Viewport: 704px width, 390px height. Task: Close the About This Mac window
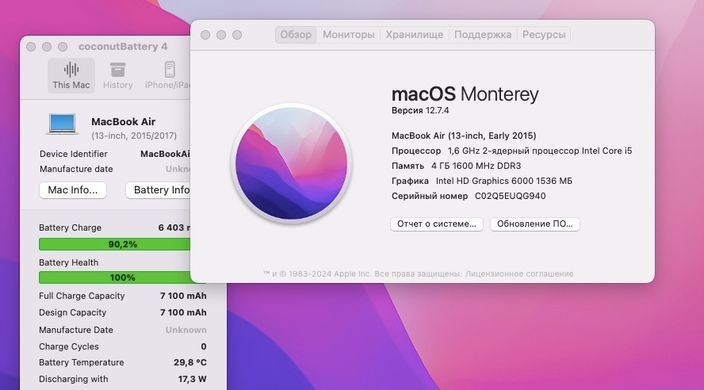pyautogui.click(x=205, y=35)
